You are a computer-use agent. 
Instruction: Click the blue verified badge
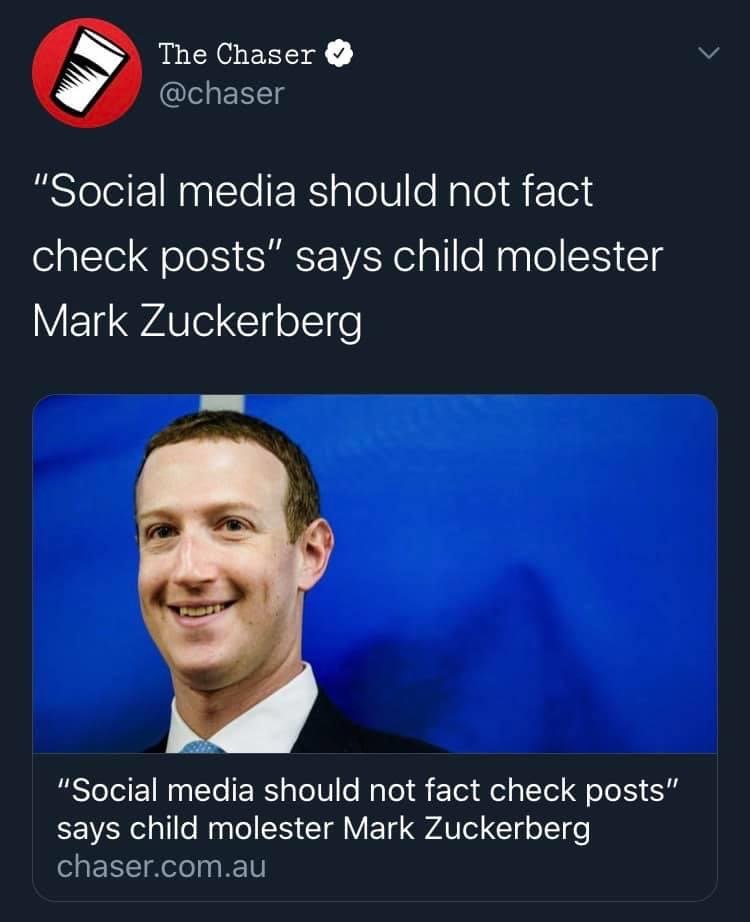click(340, 54)
